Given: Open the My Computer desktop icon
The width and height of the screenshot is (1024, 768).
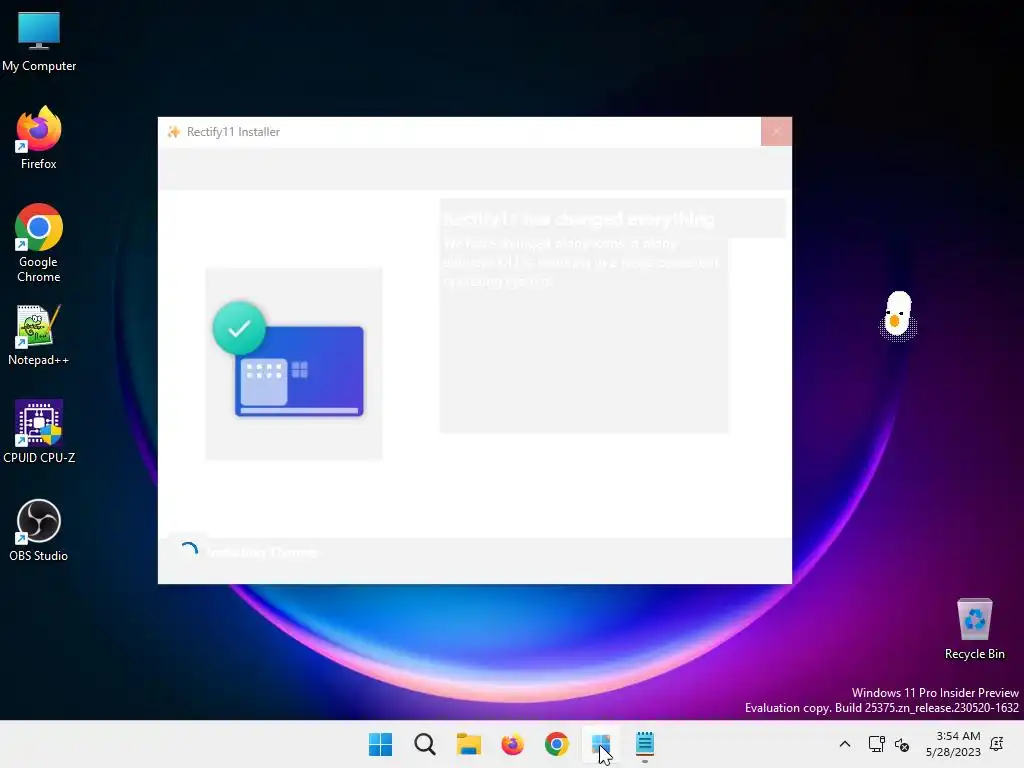Looking at the screenshot, I should click(39, 41).
